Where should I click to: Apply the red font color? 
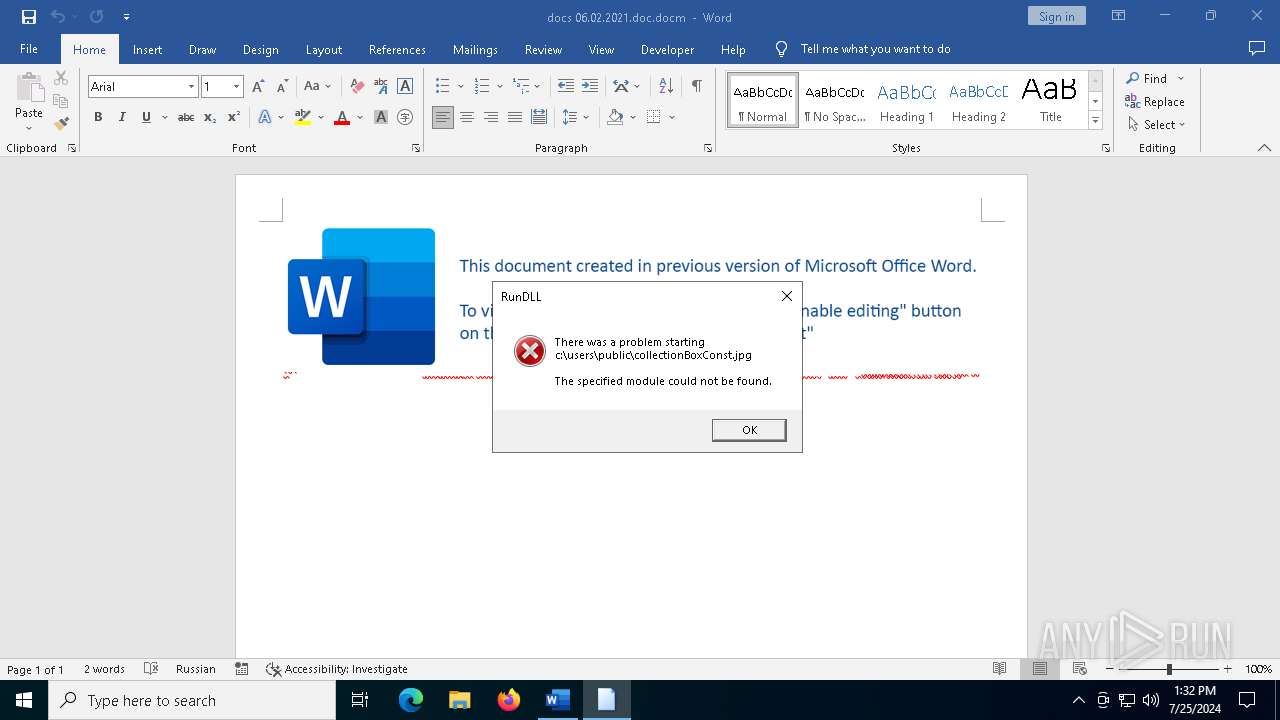click(x=342, y=117)
